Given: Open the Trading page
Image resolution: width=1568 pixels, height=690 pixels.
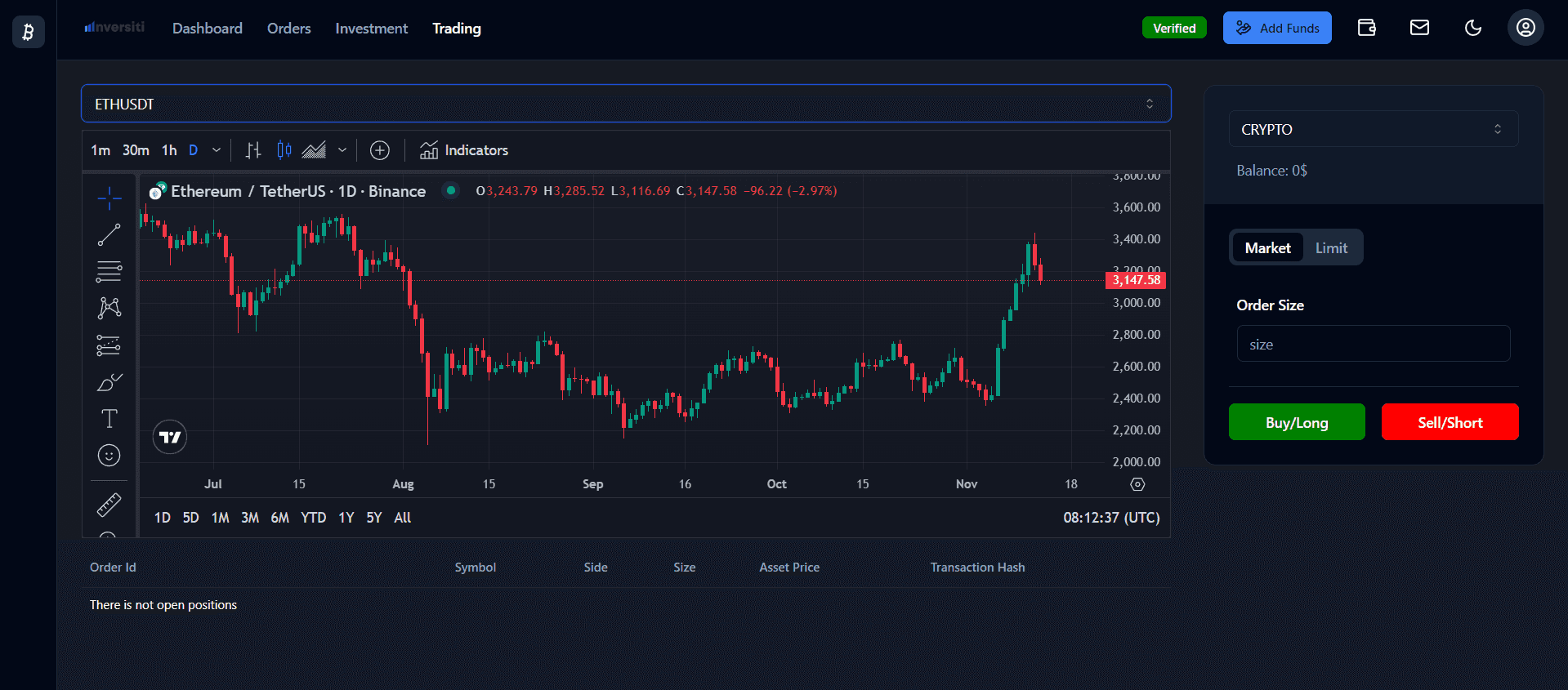Looking at the screenshot, I should coord(457,29).
